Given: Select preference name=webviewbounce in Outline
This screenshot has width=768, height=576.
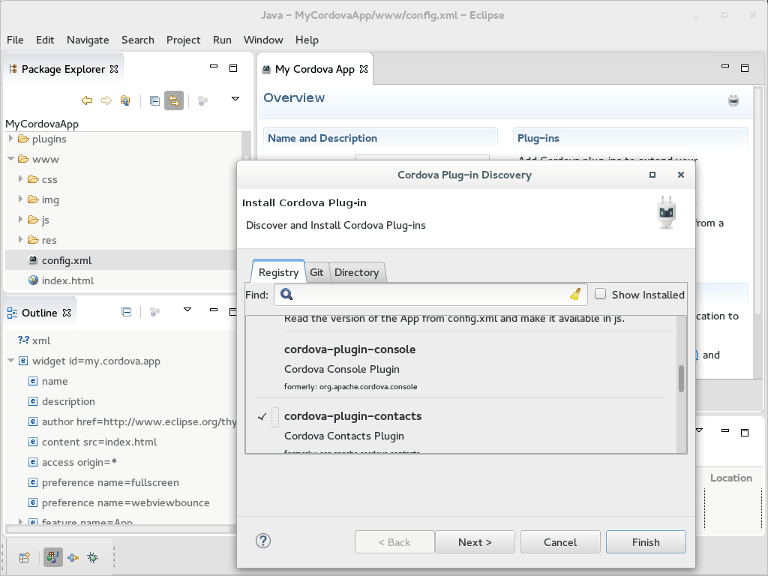Looking at the screenshot, I should (125, 503).
